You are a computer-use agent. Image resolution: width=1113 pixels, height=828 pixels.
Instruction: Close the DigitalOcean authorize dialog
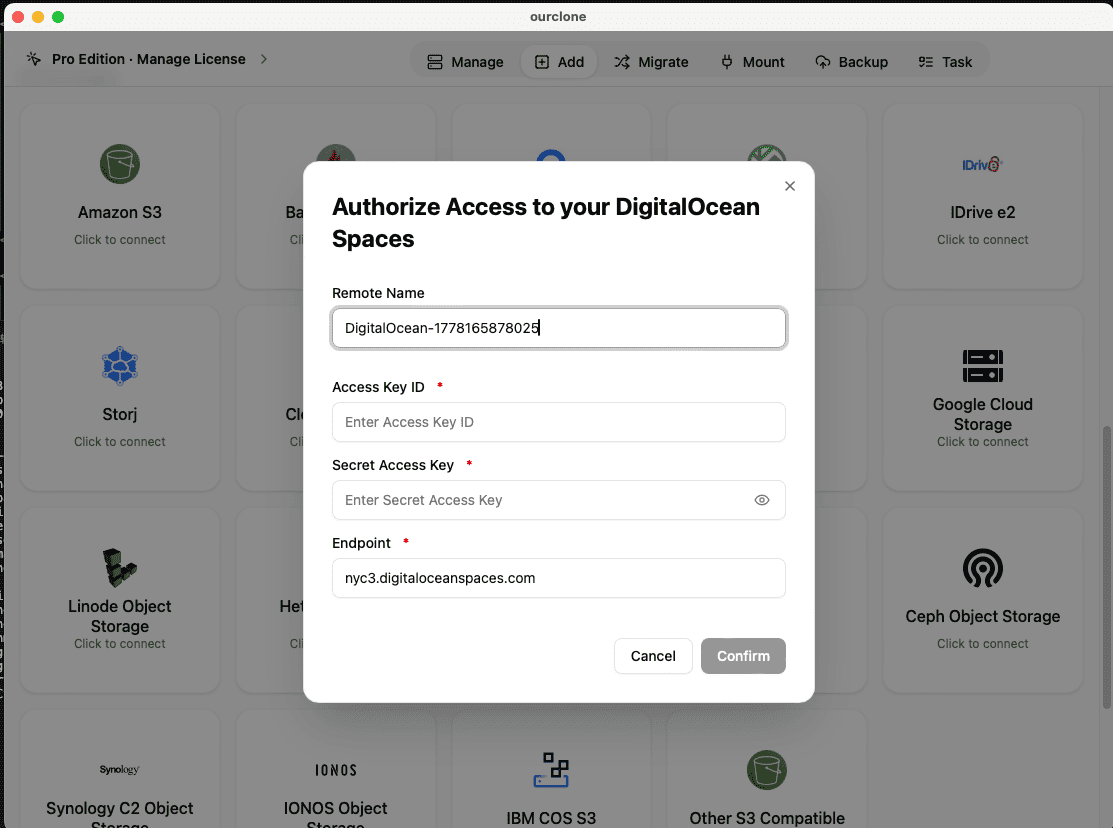click(x=789, y=186)
